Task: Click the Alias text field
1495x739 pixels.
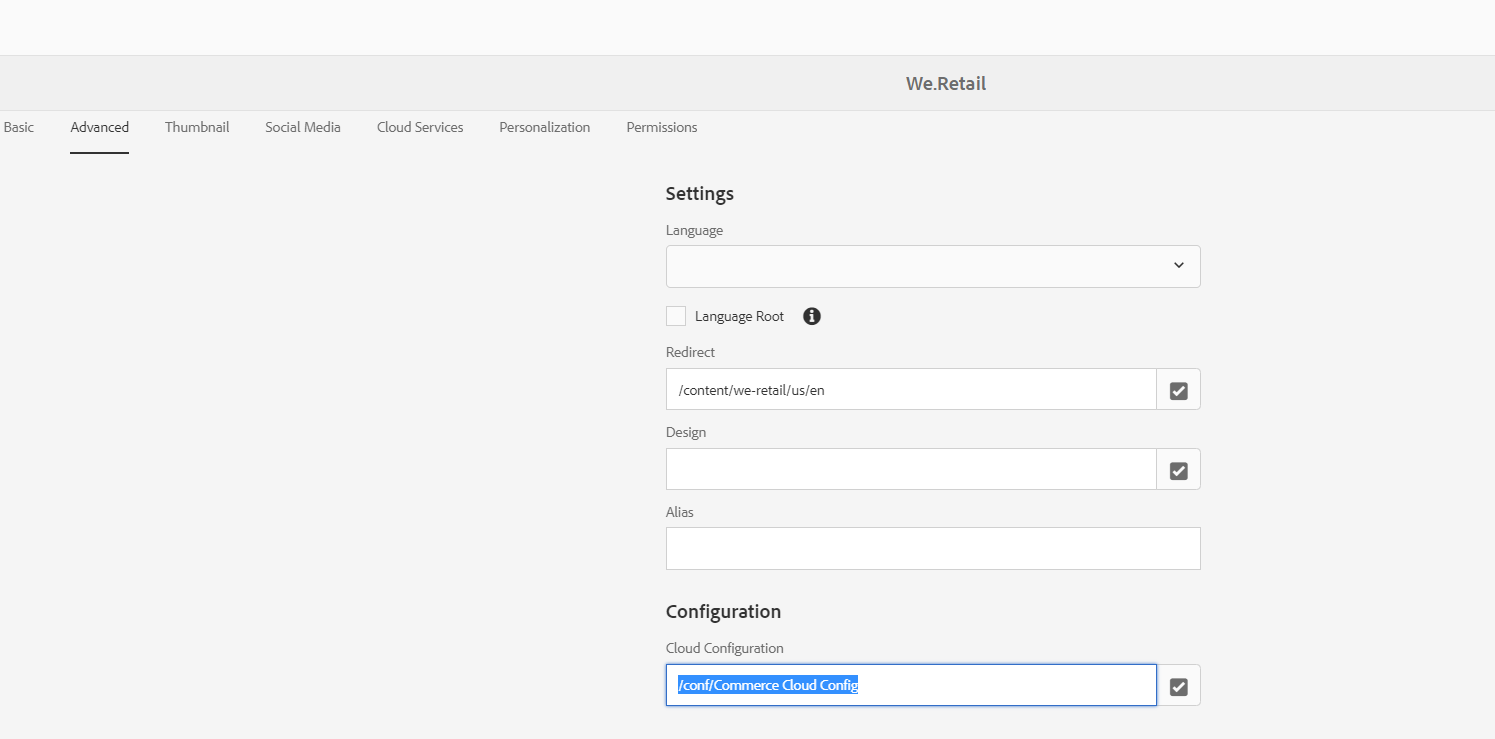Action: click(x=932, y=549)
